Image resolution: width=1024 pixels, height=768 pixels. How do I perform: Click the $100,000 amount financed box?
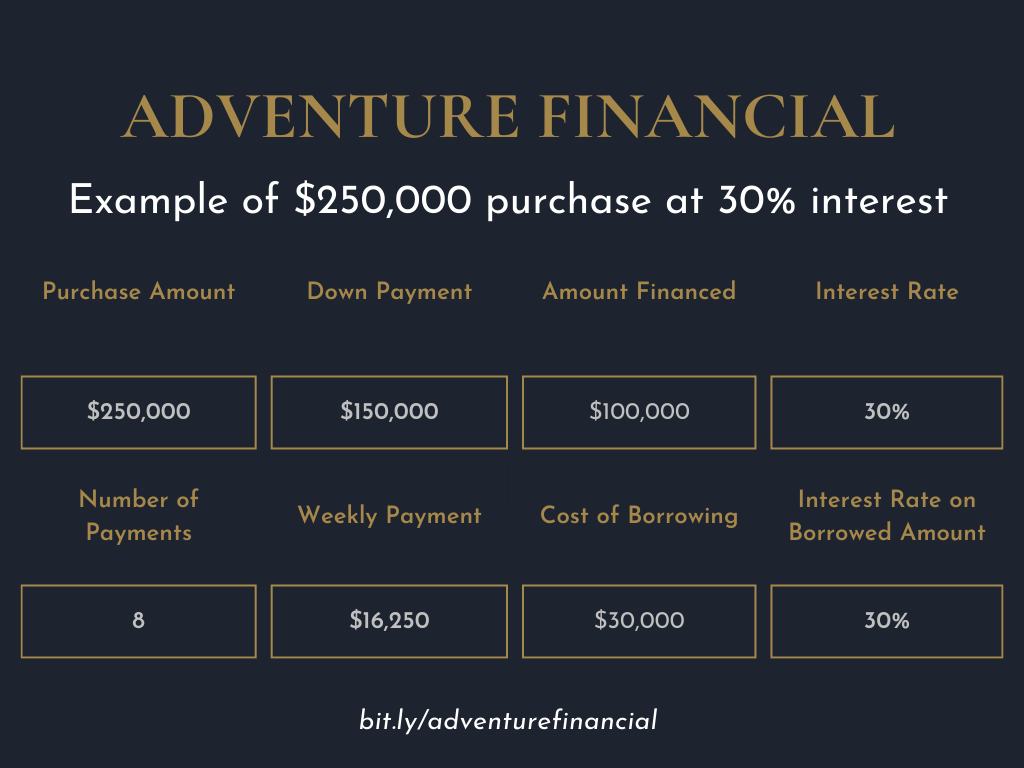click(x=639, y=412)
